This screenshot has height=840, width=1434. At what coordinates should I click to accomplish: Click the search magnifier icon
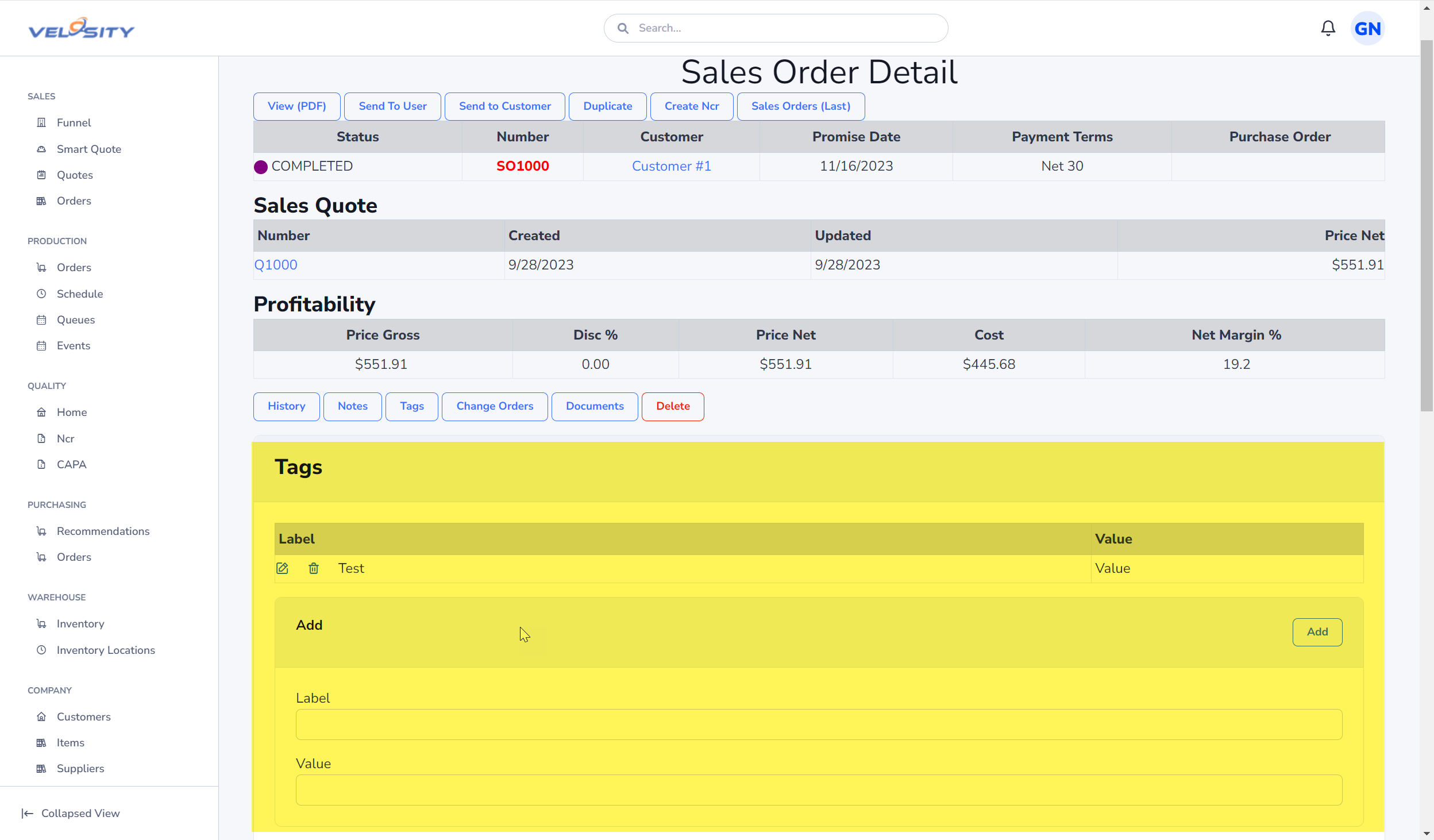[x=623, y=28]
